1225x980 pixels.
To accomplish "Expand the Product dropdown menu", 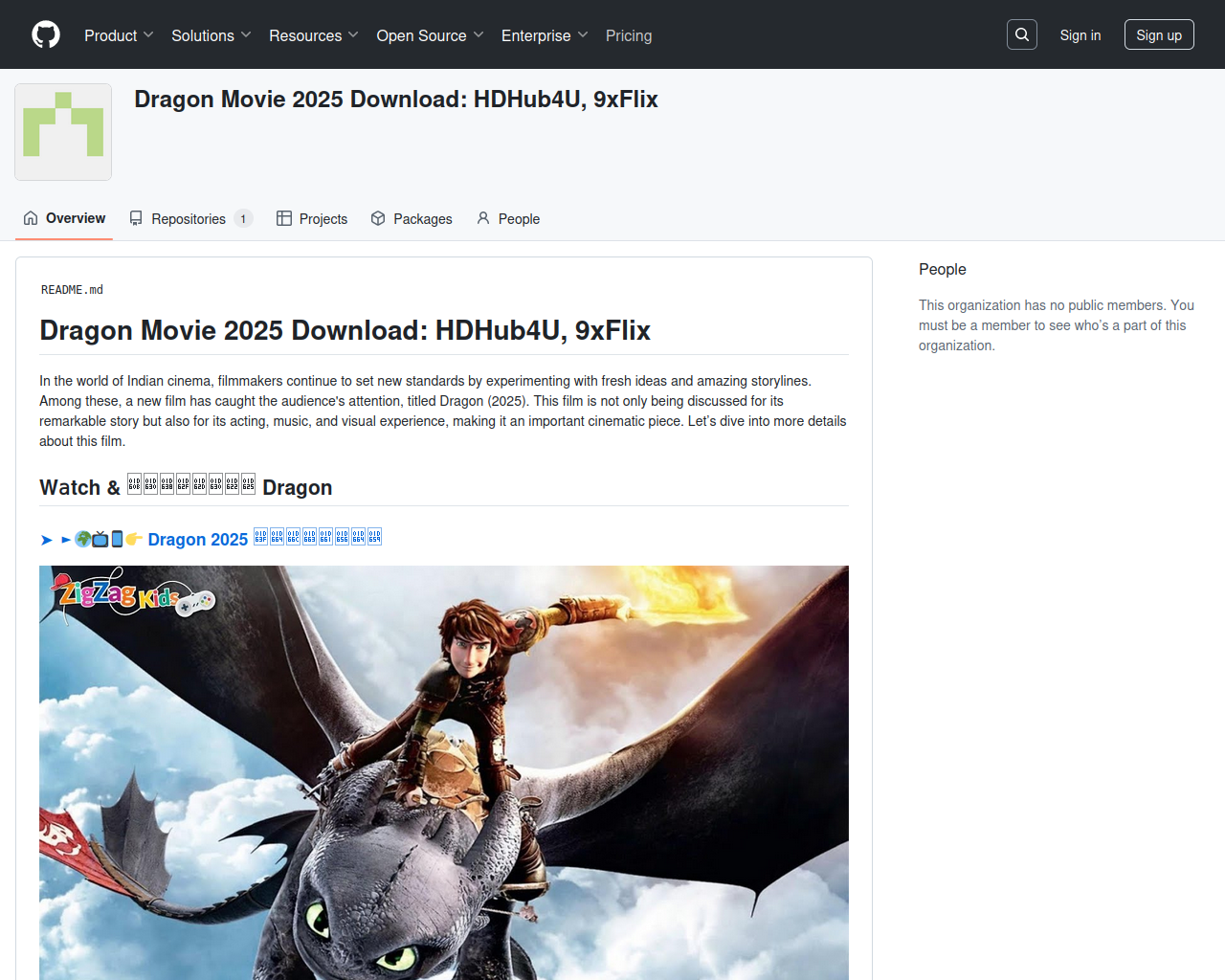I will coord(119,35).
